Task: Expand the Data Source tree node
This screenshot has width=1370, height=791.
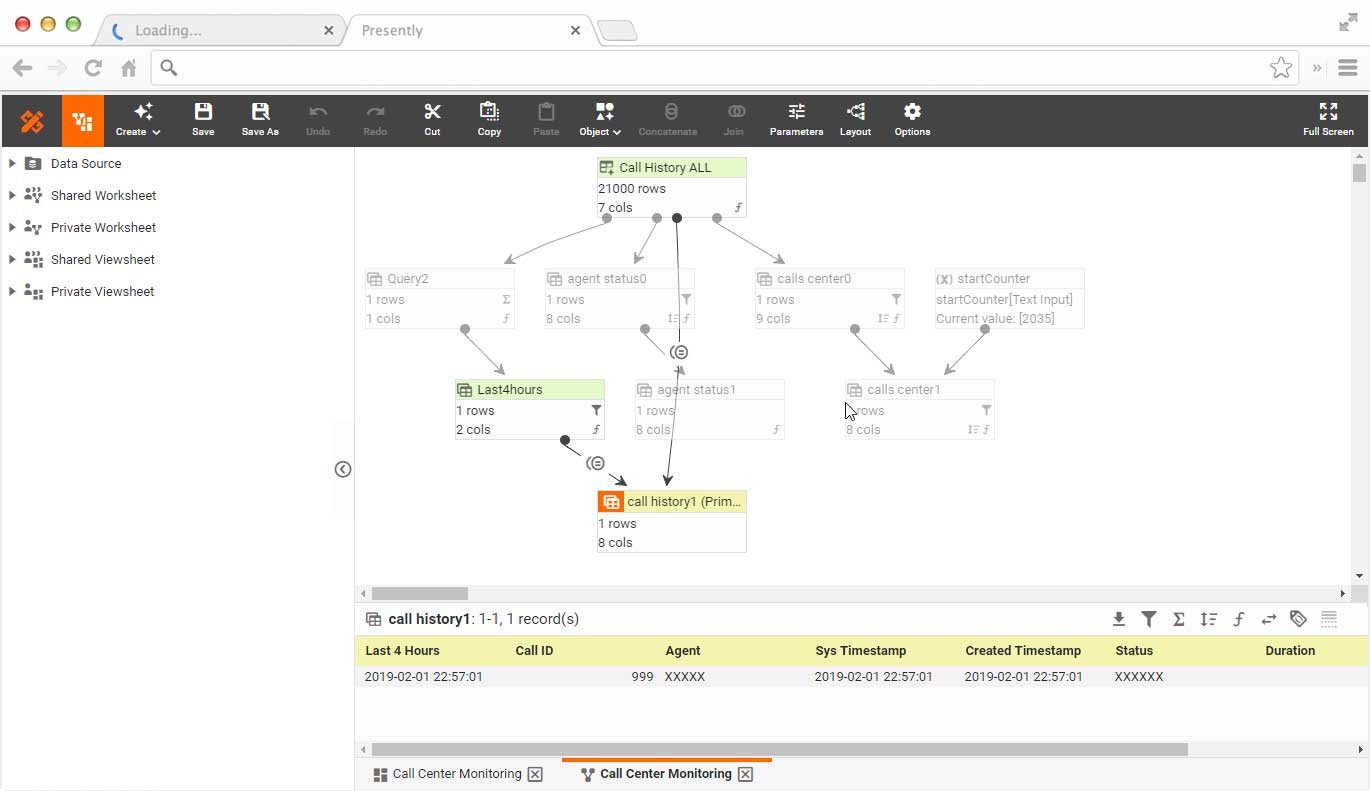Action: pos(12,163)
